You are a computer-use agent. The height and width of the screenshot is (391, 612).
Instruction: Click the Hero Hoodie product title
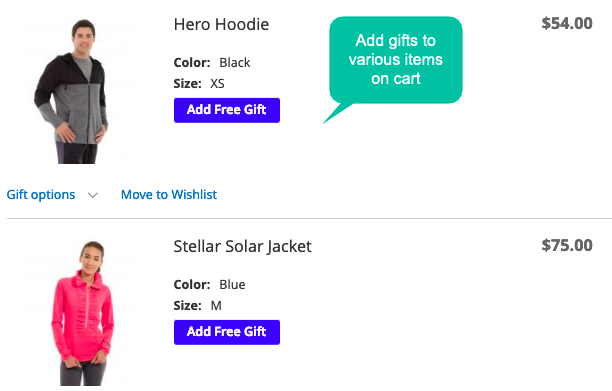coord(221,24)
